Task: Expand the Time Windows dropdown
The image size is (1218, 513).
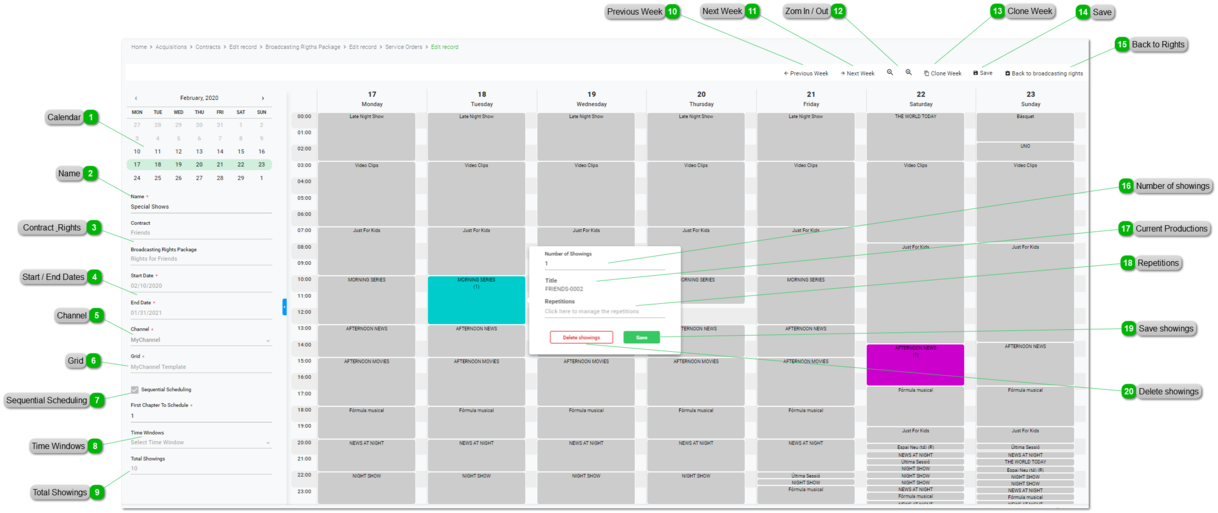Action: tap(200, 442)
